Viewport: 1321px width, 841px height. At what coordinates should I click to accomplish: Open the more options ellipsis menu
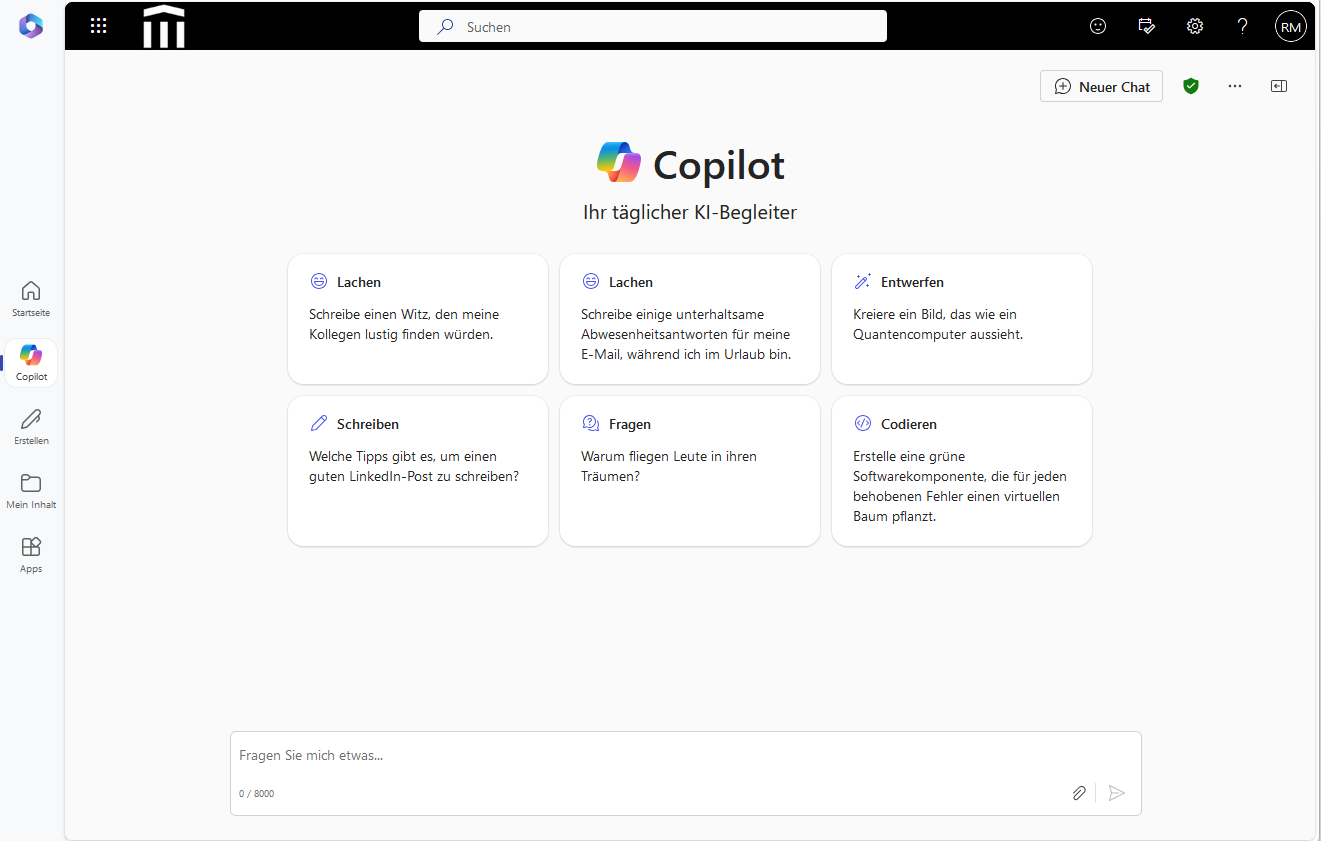click(1235, 86)
